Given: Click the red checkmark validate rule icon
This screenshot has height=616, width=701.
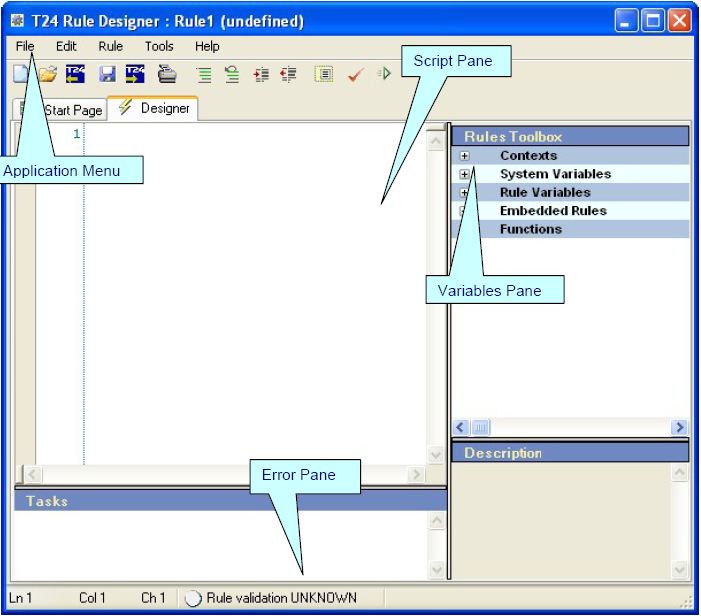Looking at the screenshot, I should [354, 74].
